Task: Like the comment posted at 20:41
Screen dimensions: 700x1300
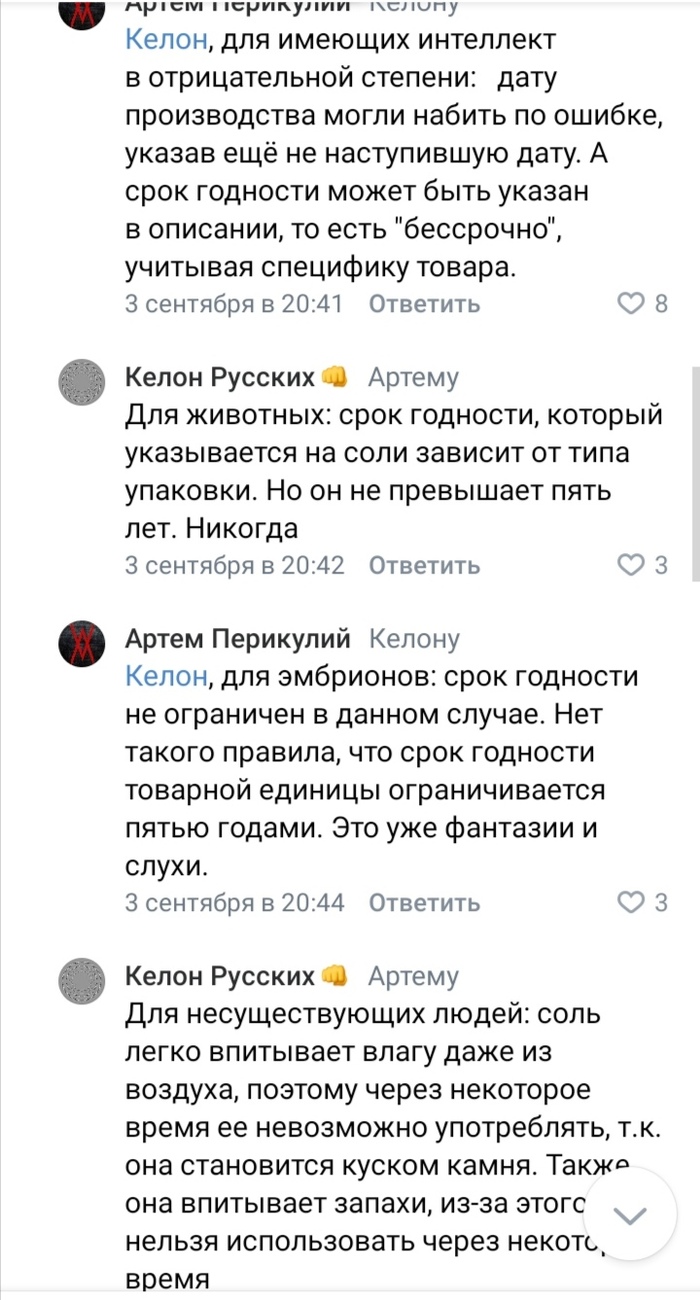Action: 631,304
